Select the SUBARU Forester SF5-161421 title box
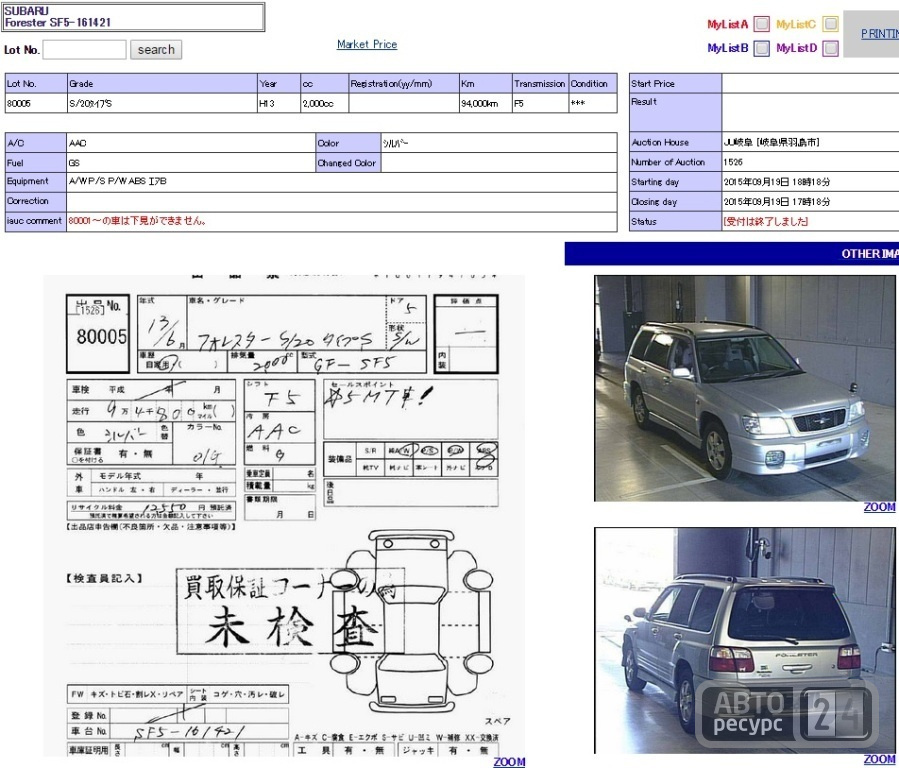The image size is (899, 768). (134, 17)
